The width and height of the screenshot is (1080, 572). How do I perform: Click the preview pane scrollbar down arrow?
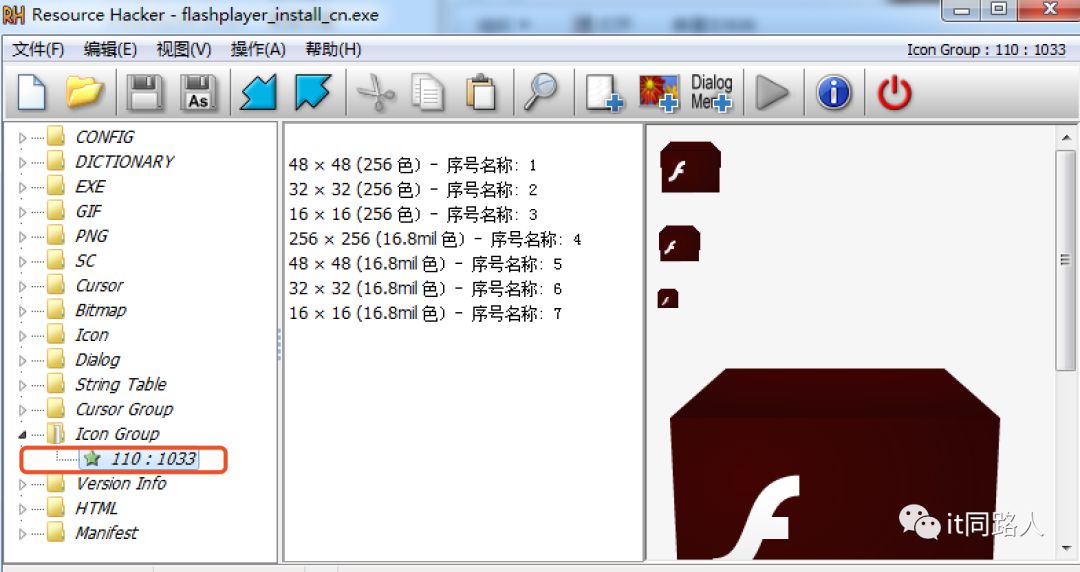(x=1066, y=548)
